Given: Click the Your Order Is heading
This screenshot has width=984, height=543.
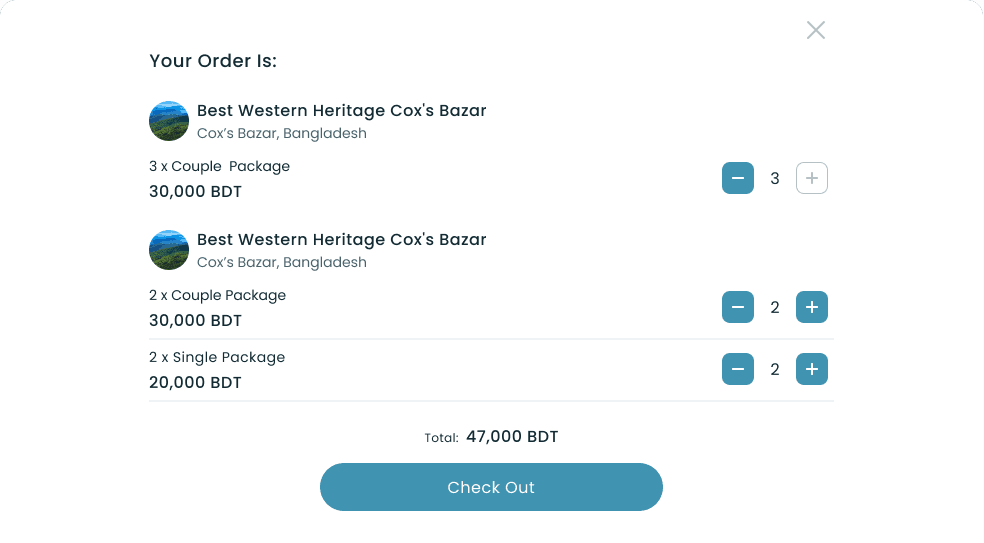Looking at the screenshot, I should click(x=213, y=61).
